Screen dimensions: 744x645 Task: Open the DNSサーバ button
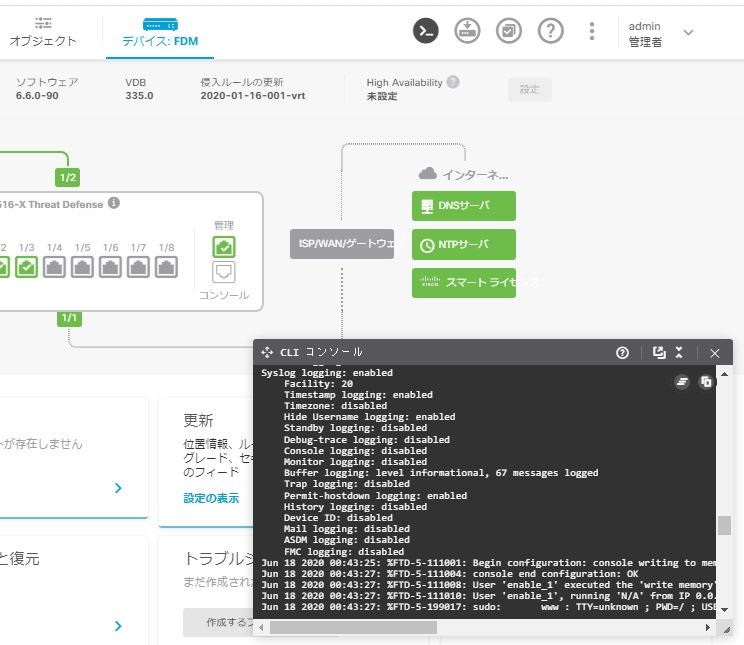click(x=464, y=206)
